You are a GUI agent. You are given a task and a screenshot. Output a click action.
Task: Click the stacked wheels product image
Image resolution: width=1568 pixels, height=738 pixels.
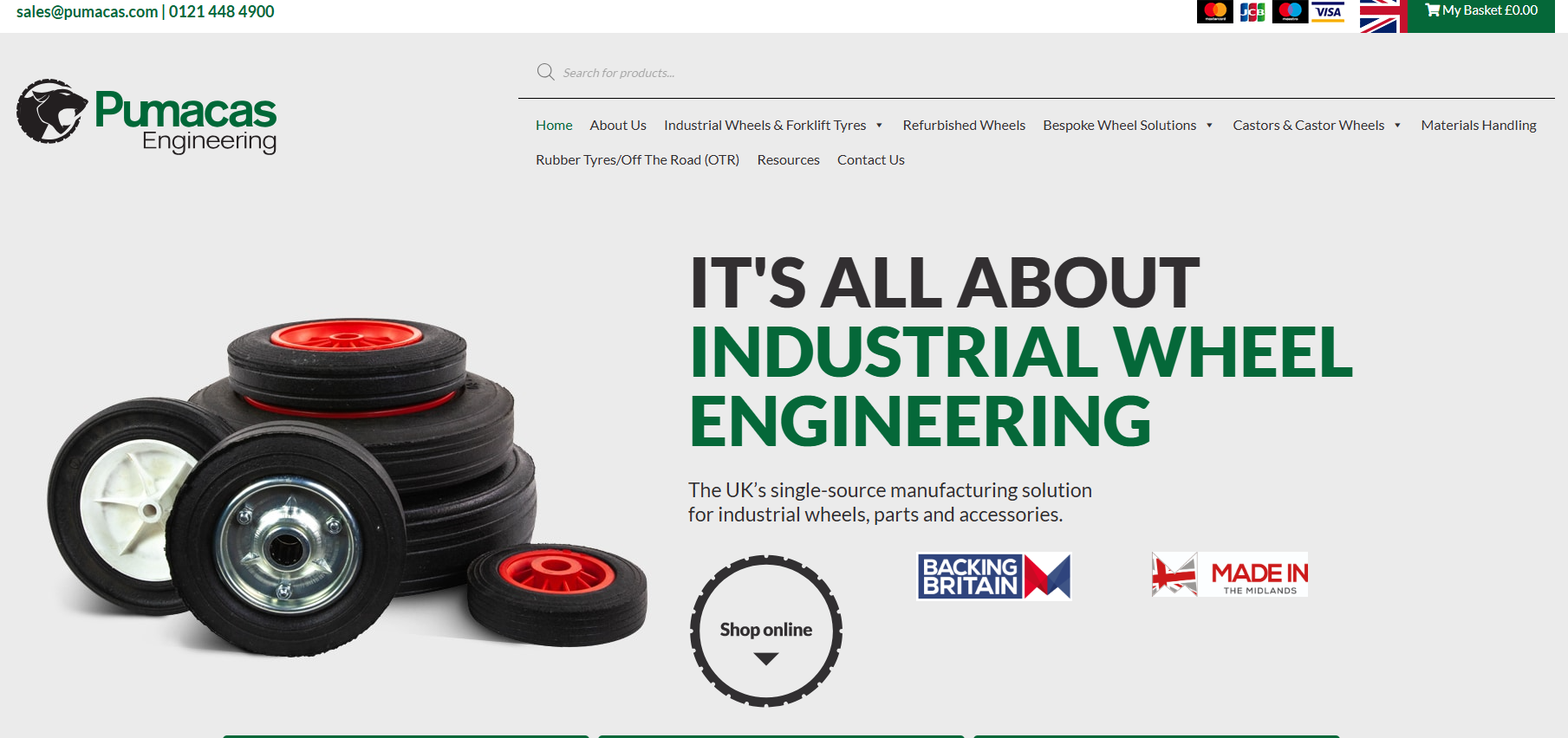coord(347,485)
